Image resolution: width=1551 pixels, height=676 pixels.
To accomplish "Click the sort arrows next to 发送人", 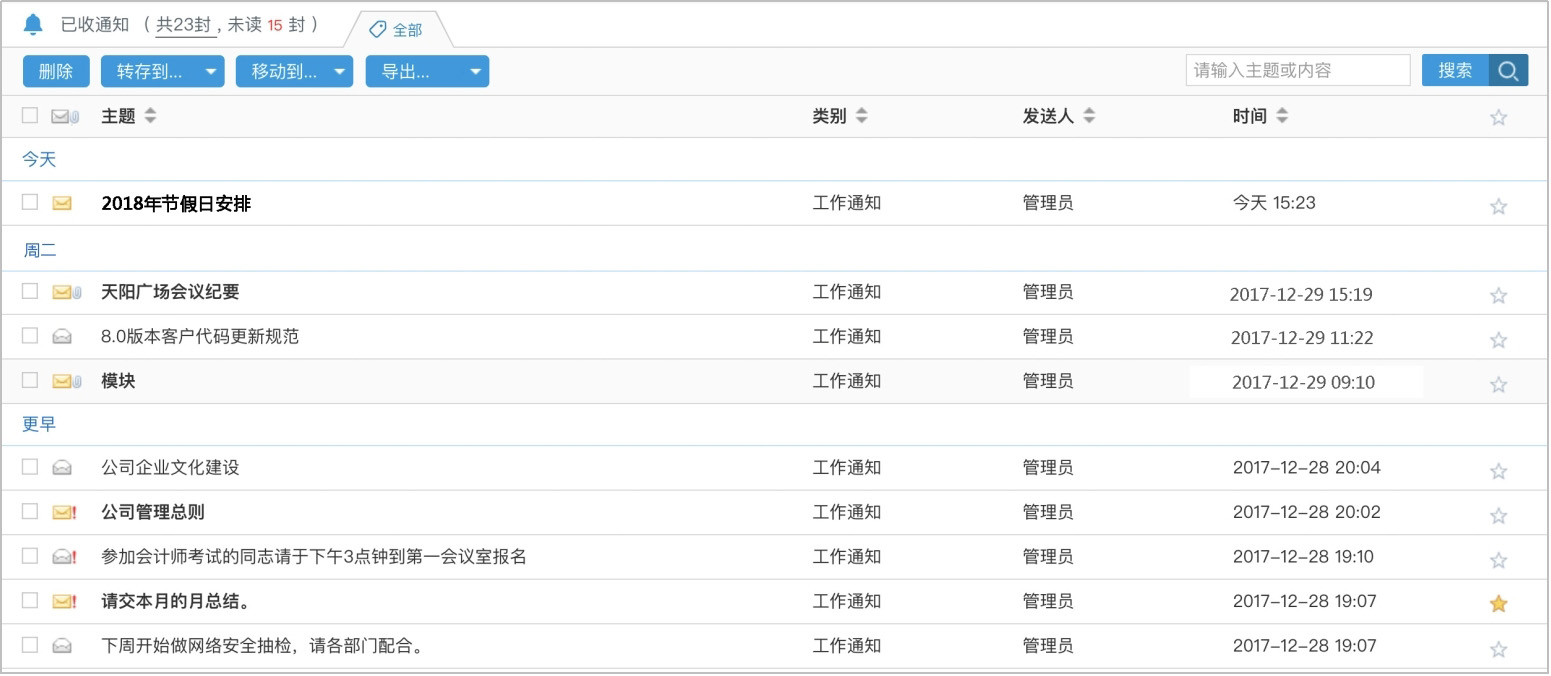I will click(1088, 116).
